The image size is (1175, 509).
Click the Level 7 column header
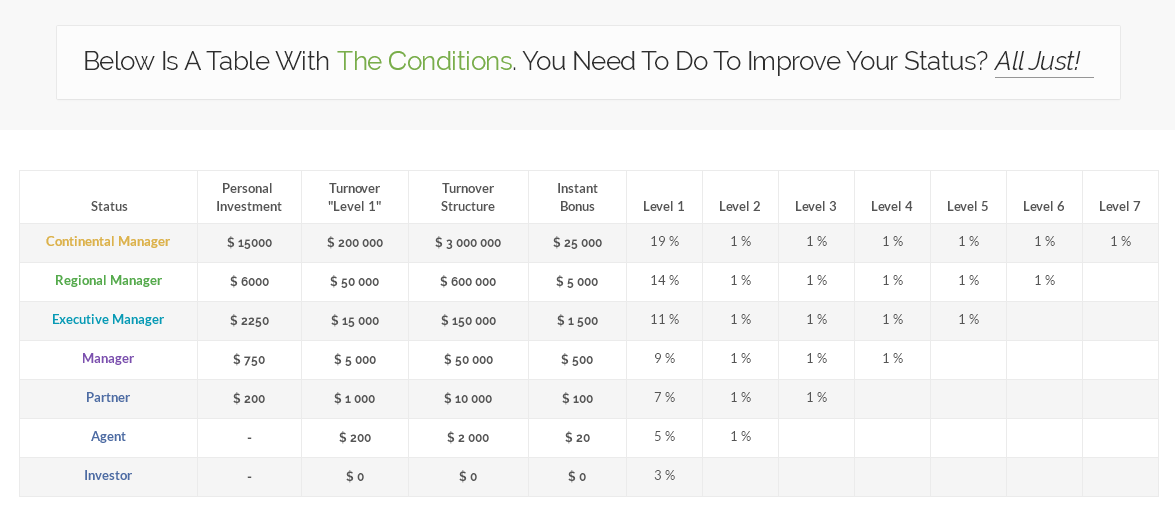tap(1119, 206)
